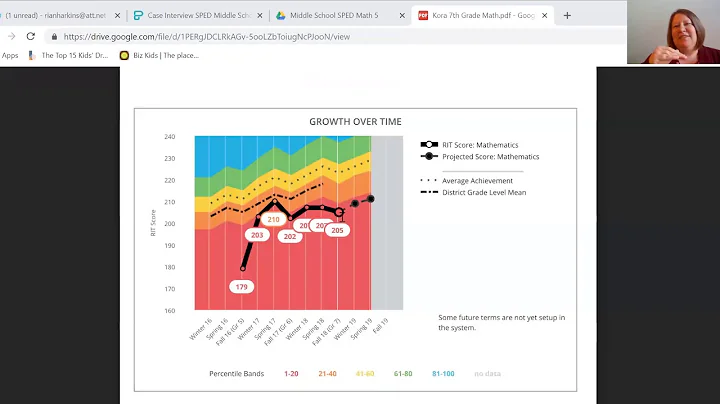Close the Kora 7th Grade Math tab

coord(543,15)
